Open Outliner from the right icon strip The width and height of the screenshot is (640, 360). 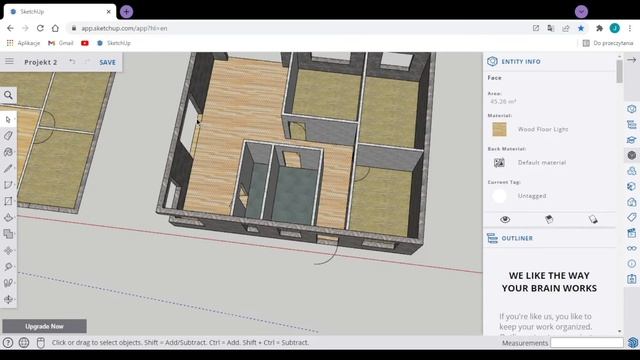[632, 124]
